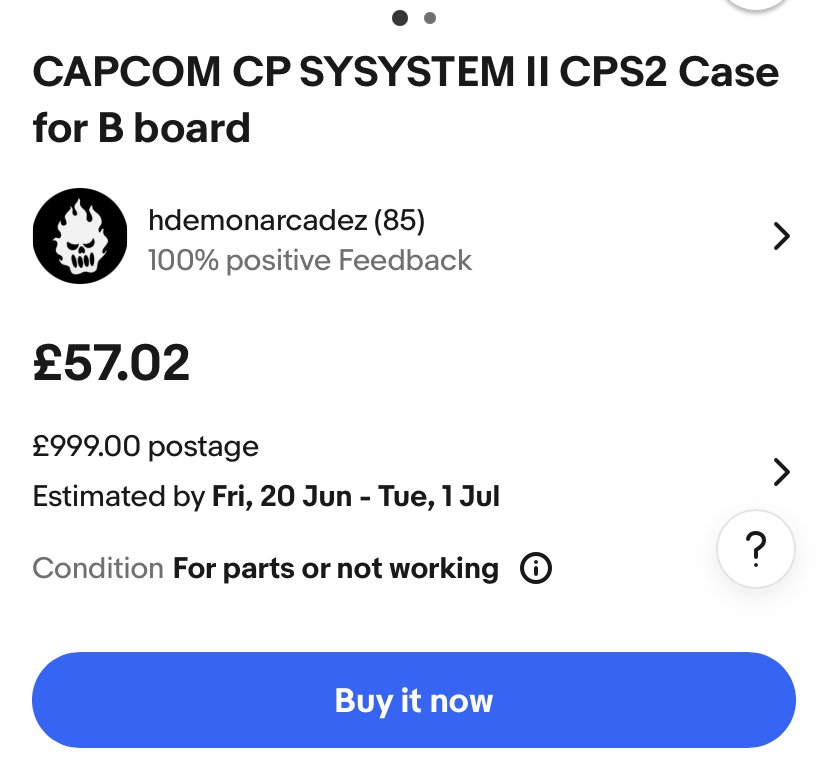Open the condition info icon
Screen dimensions: 828x758
tap(535, 568)
